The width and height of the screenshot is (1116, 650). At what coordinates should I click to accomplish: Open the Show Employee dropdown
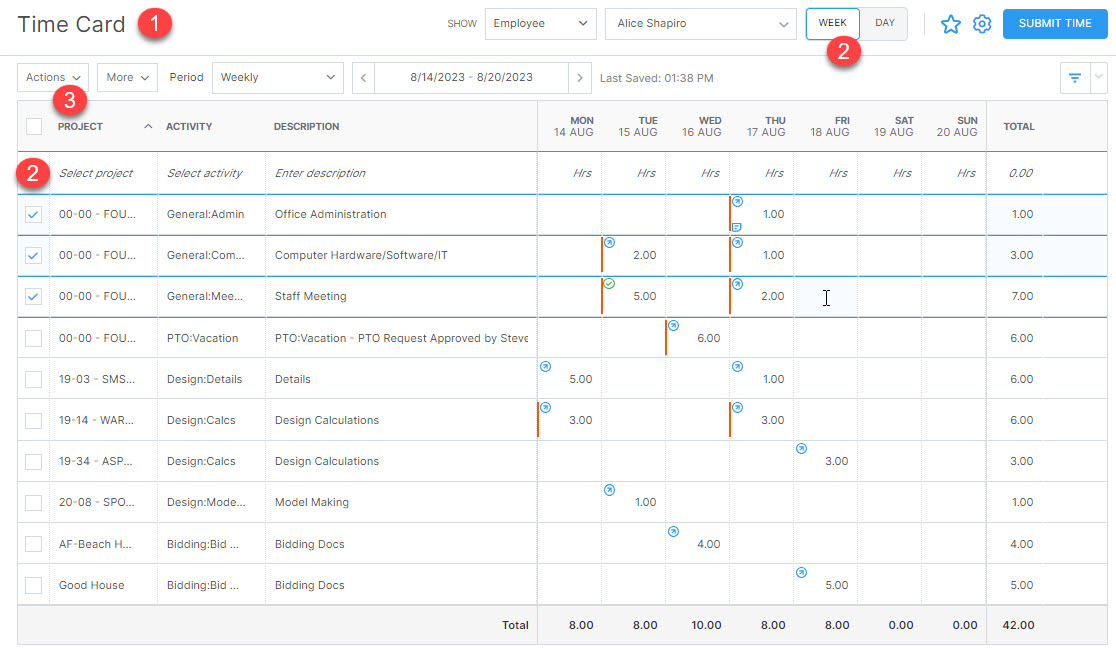pyautogui.click(x=540, y=23)
